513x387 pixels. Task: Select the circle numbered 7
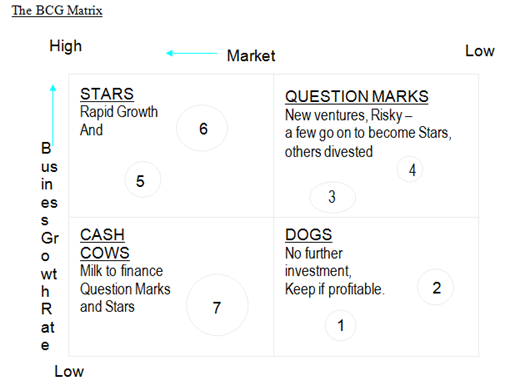point(217,305)
